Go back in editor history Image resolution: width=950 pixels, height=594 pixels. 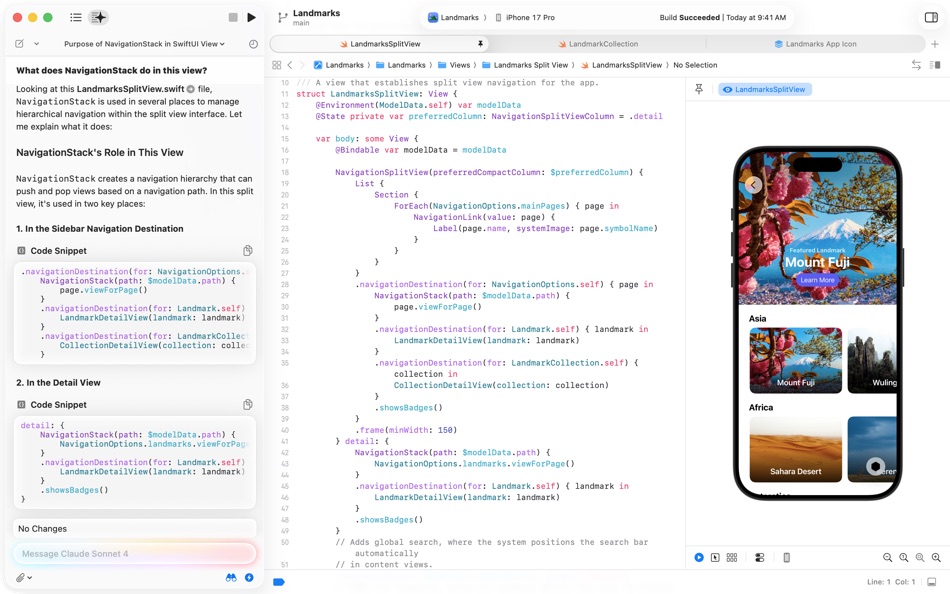[x=290, y=65]
